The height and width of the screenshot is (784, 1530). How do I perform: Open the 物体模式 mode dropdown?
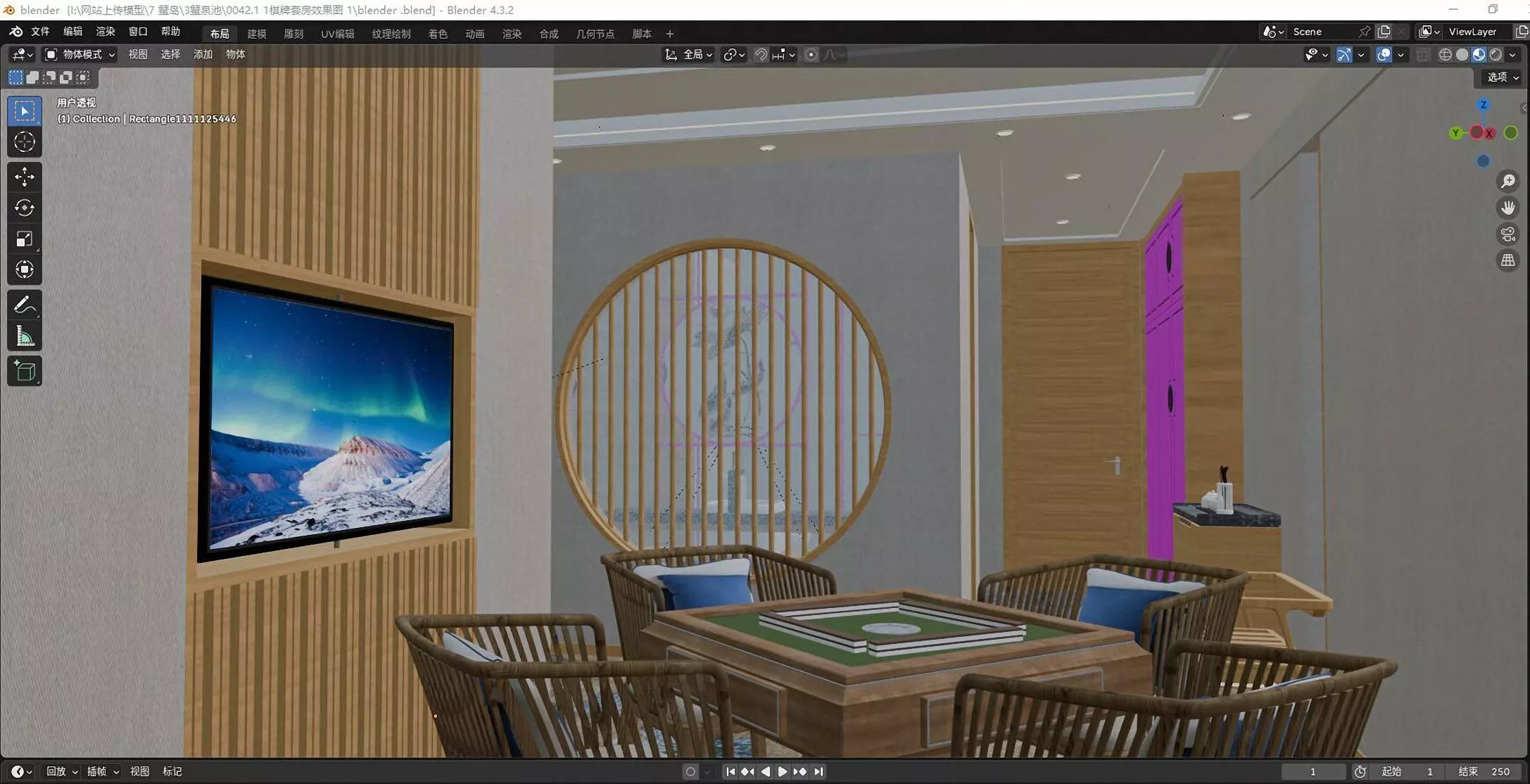(x=80, y=55)
